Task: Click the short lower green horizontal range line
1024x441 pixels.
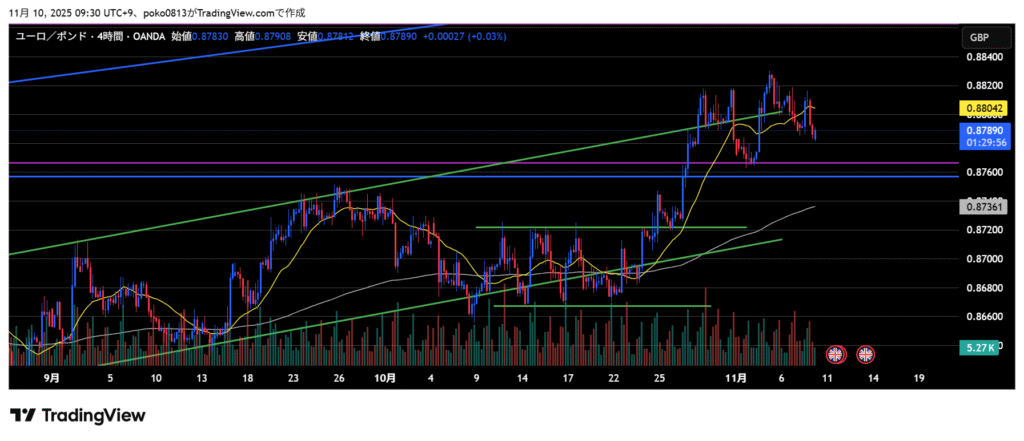Action: pos(602,305)
